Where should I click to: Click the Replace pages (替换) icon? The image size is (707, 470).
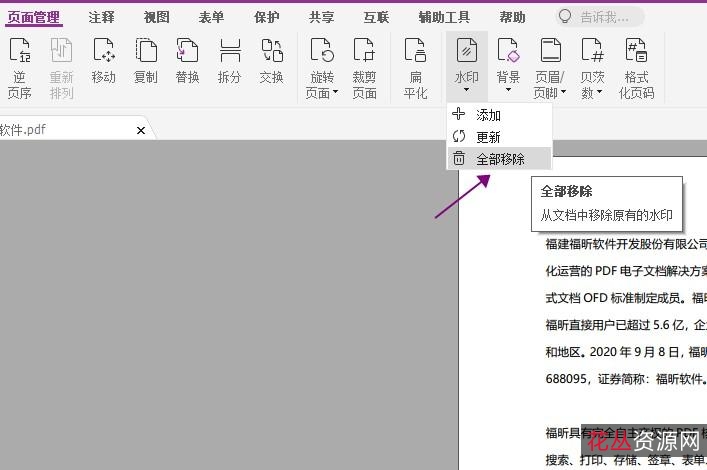pyautogui.click(x=188, y=50)
